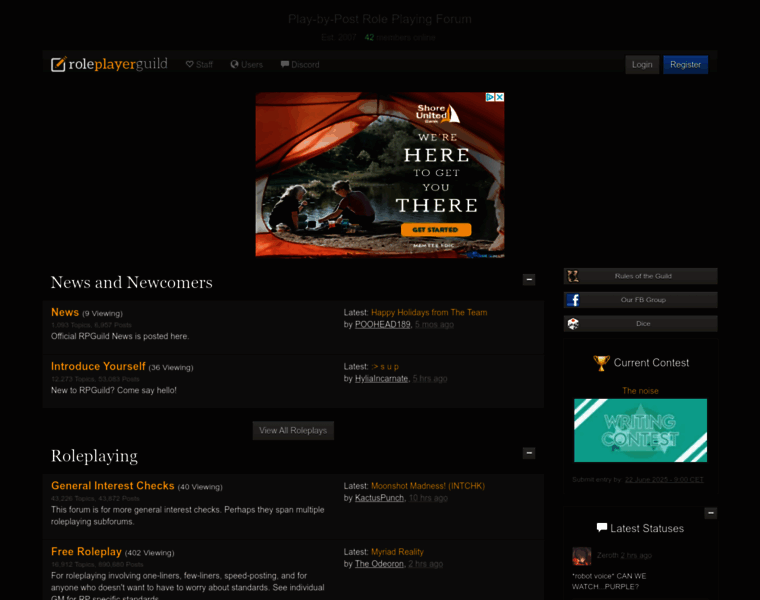Open the Dice button
Viewport: 760px width, 600px height.
pos(640,324)
